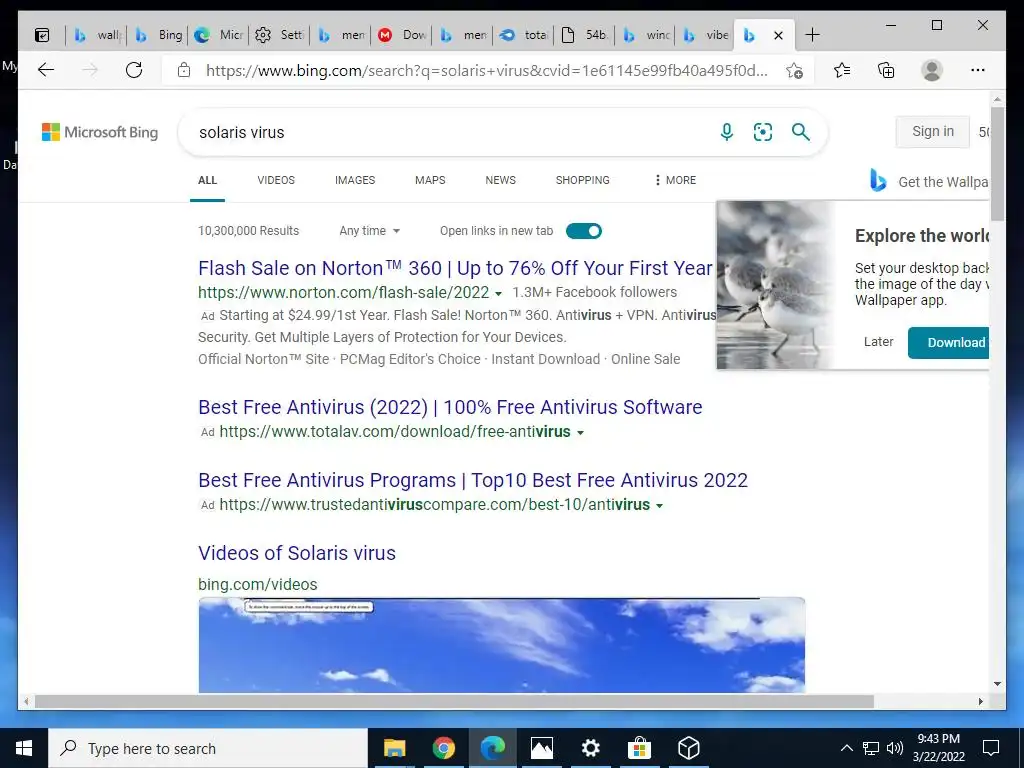Open the blue sky video thumbnail
Screen dimensions: 1024x768
[502, 645]
